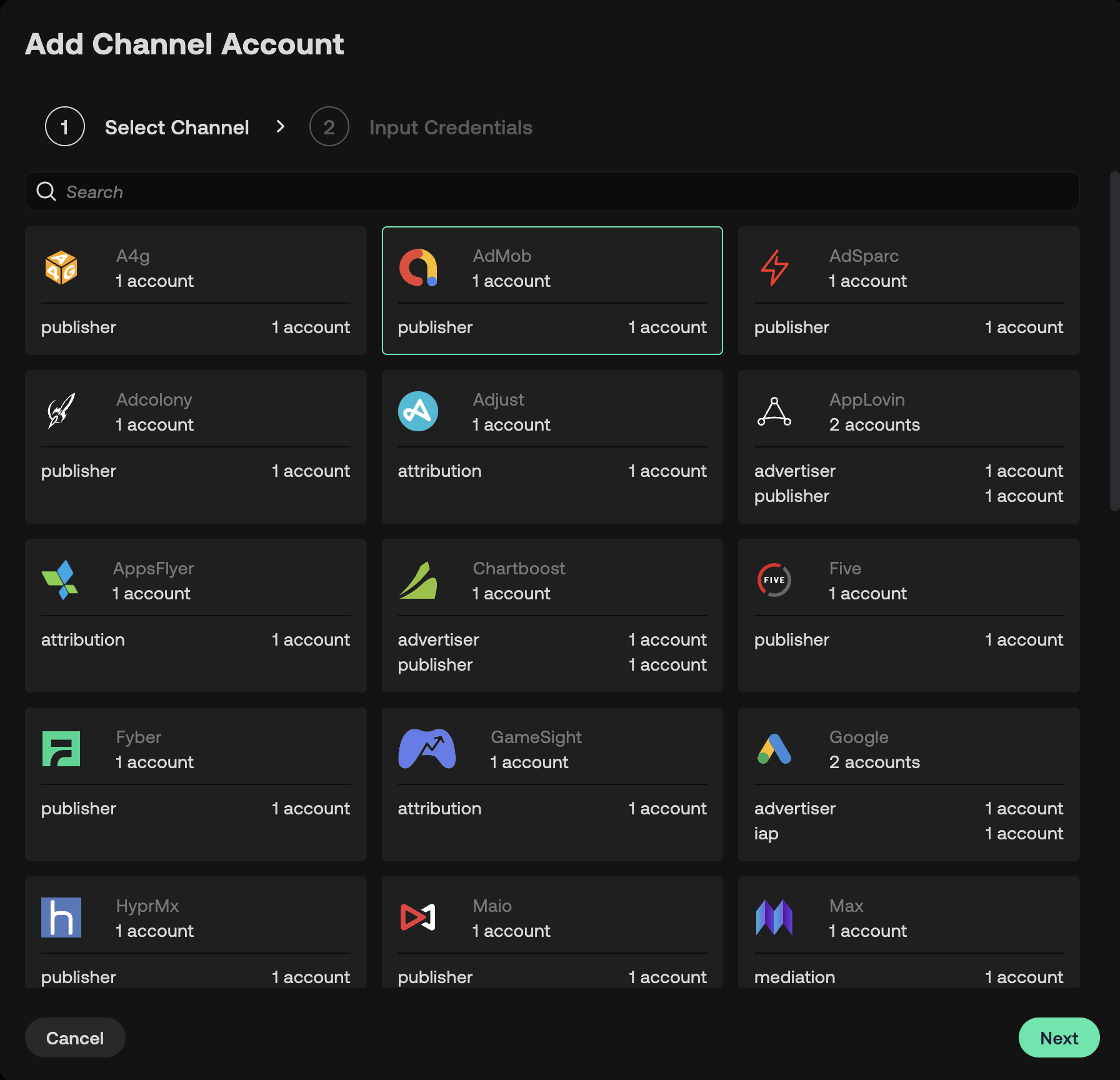This screenshot has width=1120, height=1080.
Task: Select AppLovin publisher row
Action: coord(909,496)
